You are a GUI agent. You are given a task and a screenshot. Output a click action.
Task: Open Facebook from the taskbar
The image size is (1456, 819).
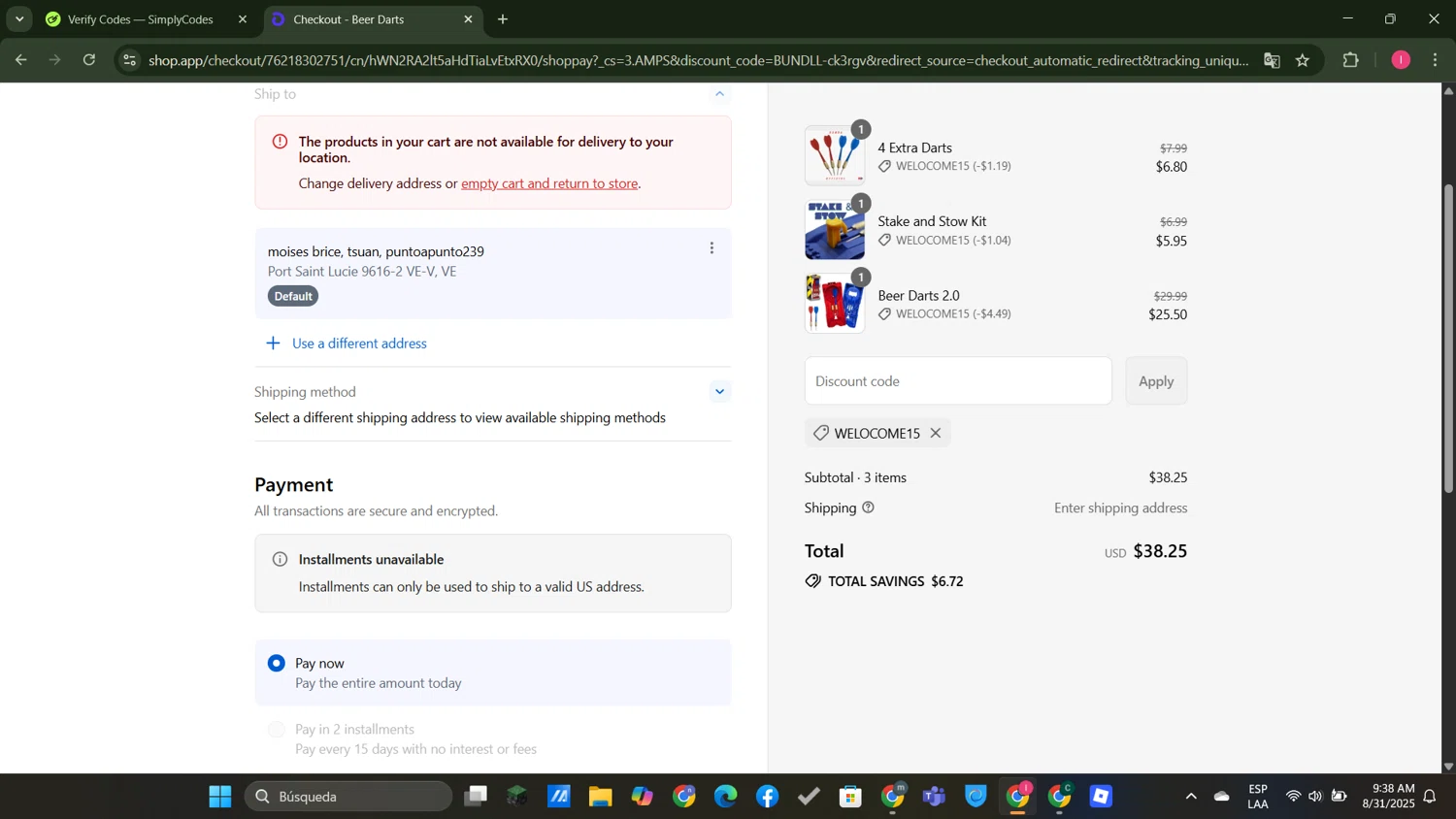[x=768, y=797]
